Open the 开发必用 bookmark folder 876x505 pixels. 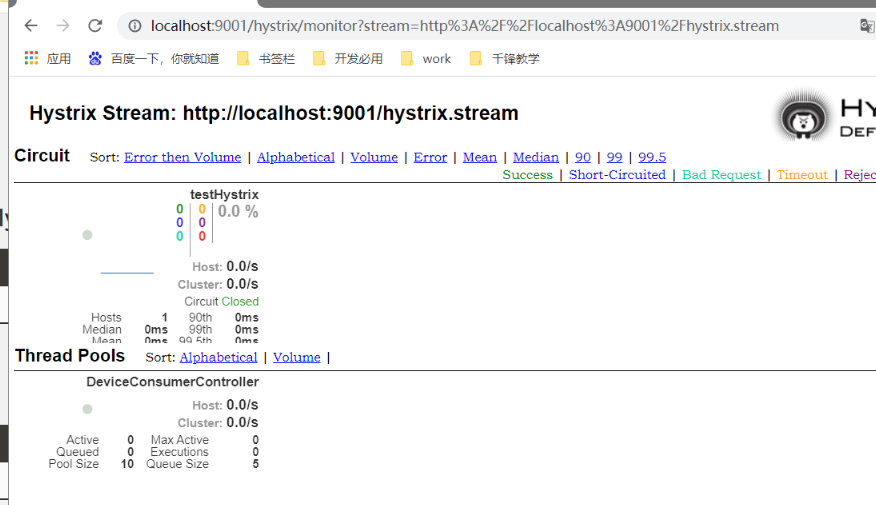pos(347,59)
